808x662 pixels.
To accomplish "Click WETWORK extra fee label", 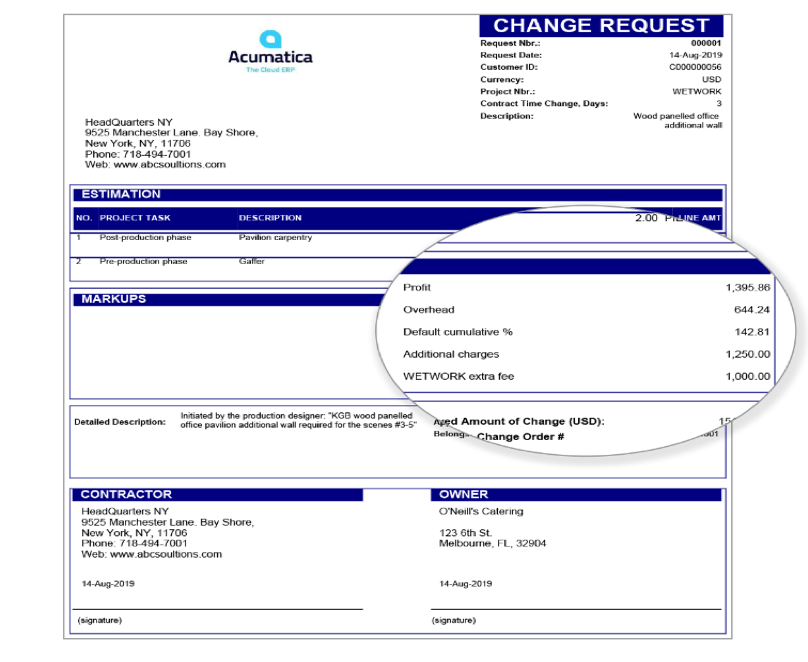I will coord(459,376).
